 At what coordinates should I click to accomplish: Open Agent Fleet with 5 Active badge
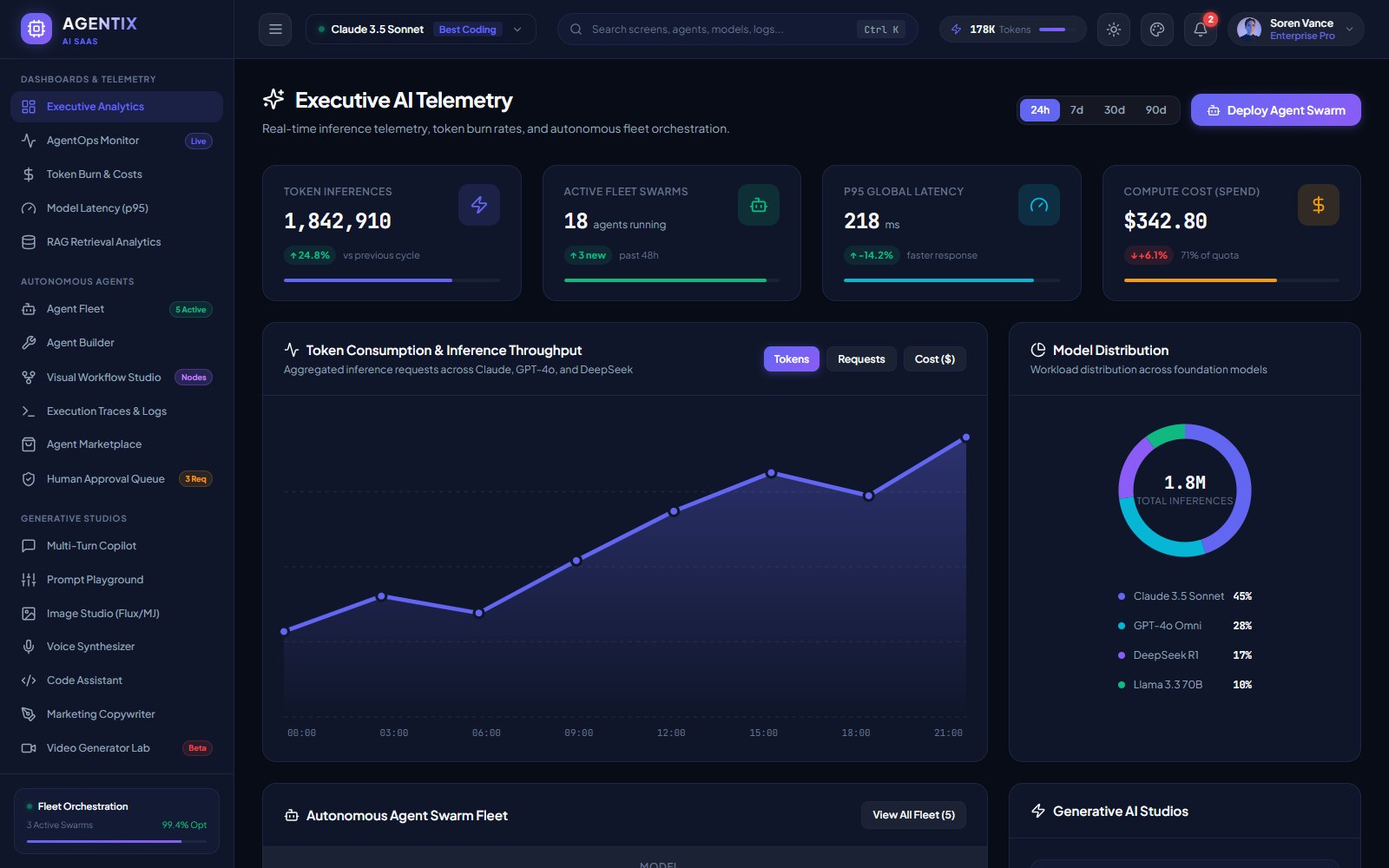pos(116,309)
